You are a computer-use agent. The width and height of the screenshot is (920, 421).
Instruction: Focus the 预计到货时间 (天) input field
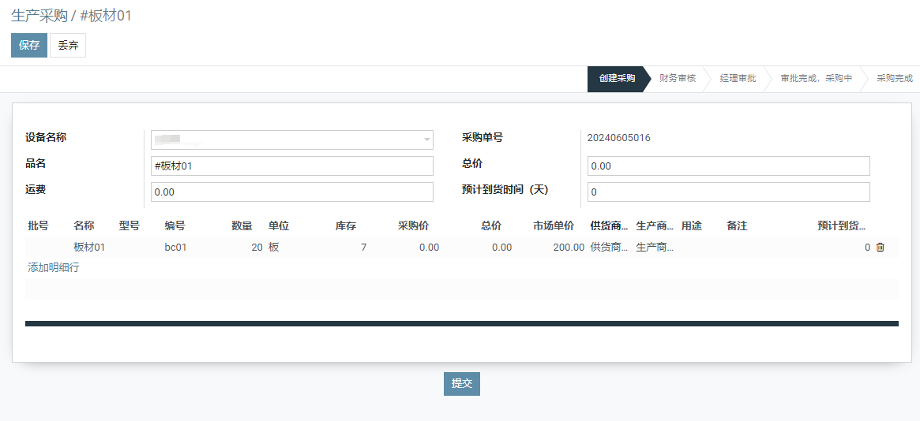(727, 192)
